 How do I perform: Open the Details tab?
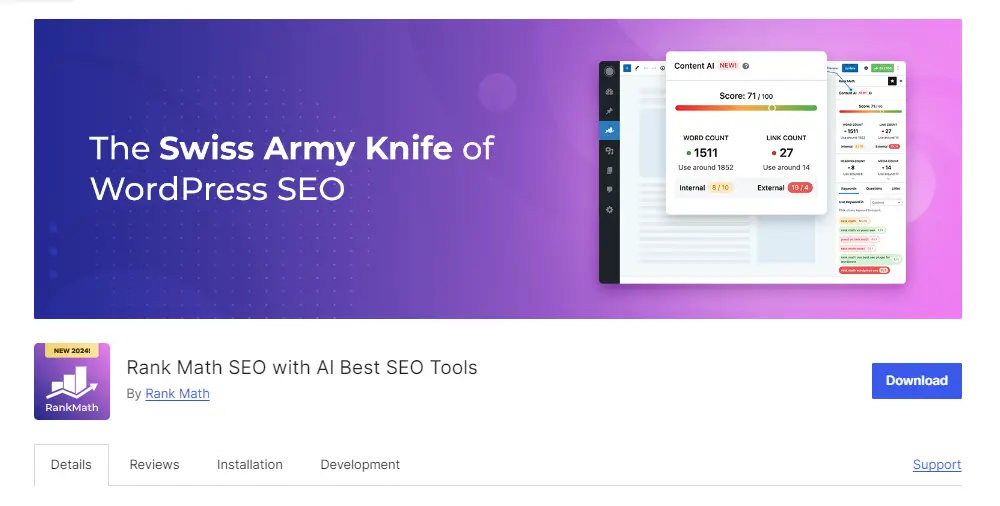click(x=71, y=465)
